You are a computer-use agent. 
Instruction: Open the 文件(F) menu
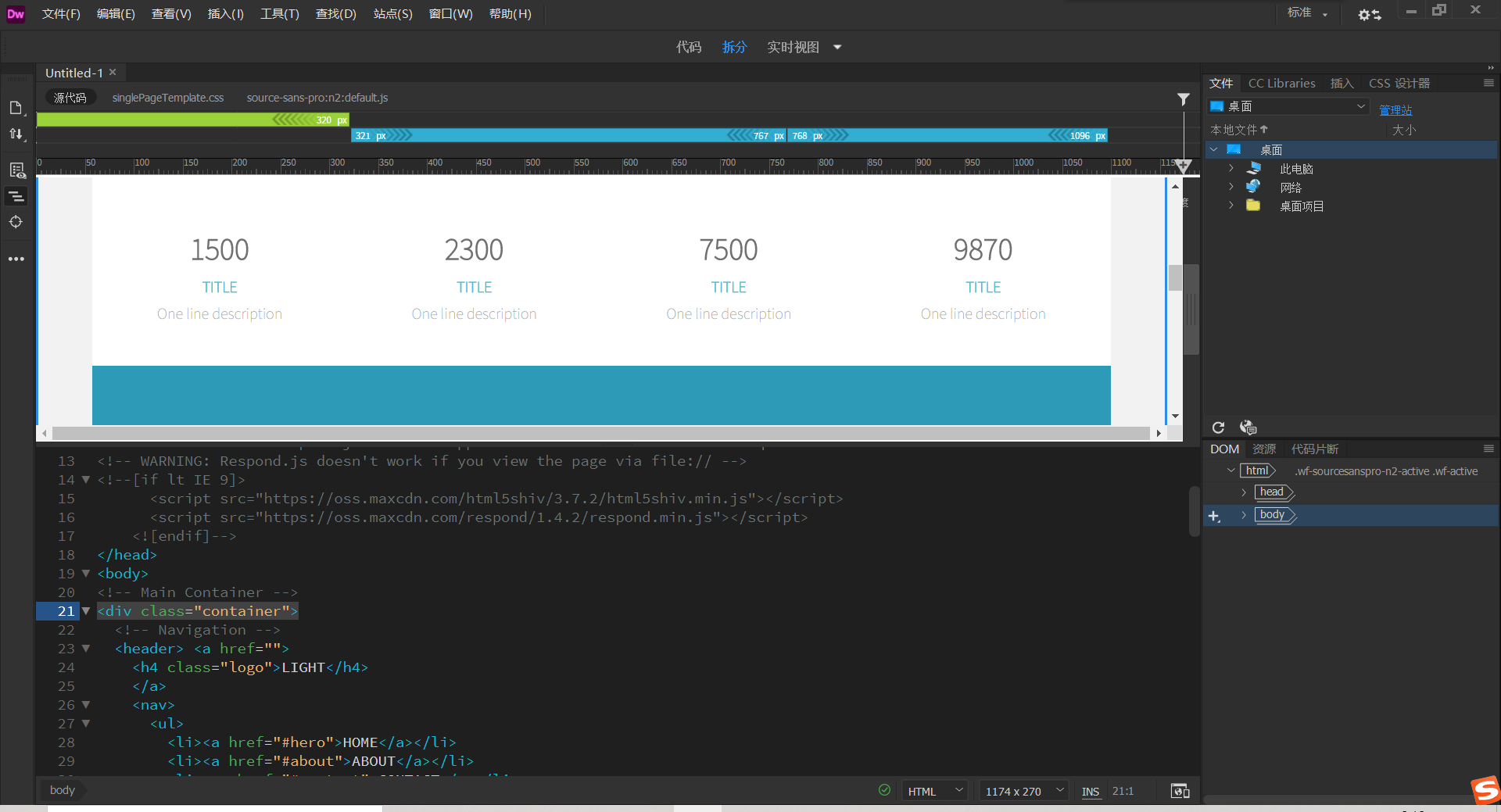click(x=61, y=14)
